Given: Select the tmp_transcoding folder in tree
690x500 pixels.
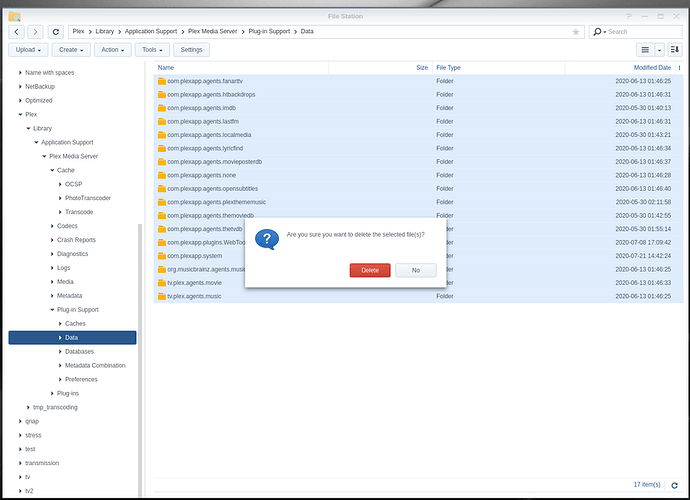Looking at the screenshot, I should coord(55,408).
